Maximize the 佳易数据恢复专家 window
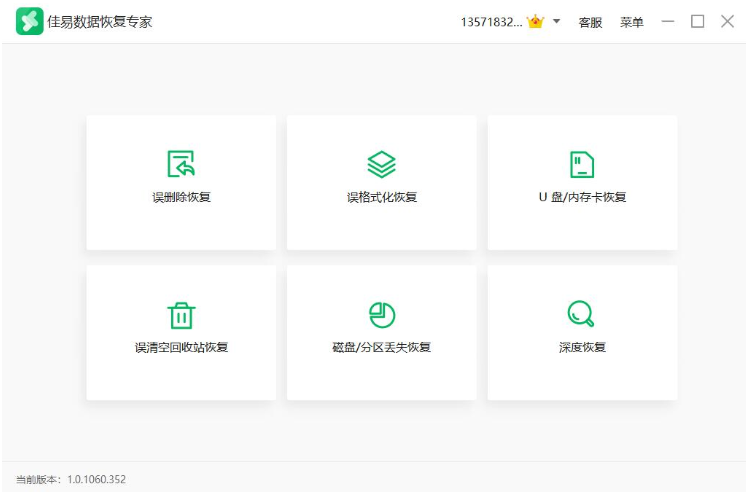Image resolution: width=746 pixels, height=493 pixels. click(x=698, y=22)
